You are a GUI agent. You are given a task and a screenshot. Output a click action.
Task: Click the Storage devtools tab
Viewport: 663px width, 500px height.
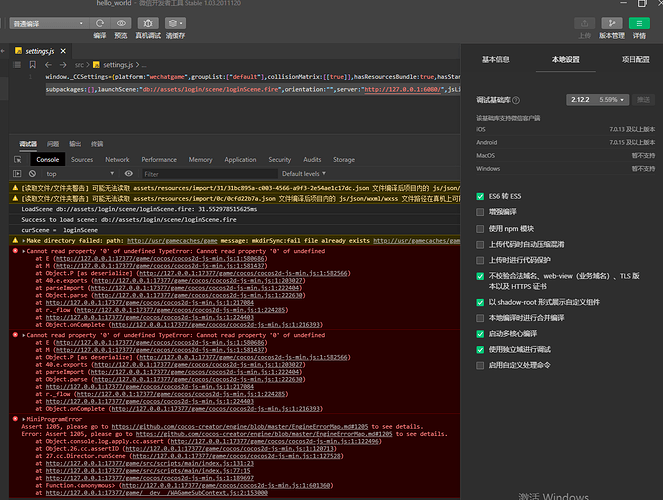344,159
